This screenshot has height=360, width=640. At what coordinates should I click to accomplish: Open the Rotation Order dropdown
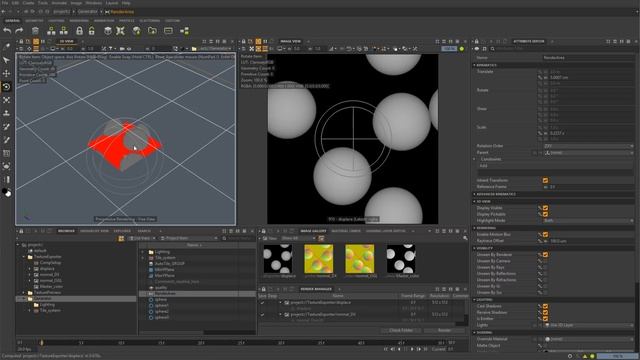588,146
